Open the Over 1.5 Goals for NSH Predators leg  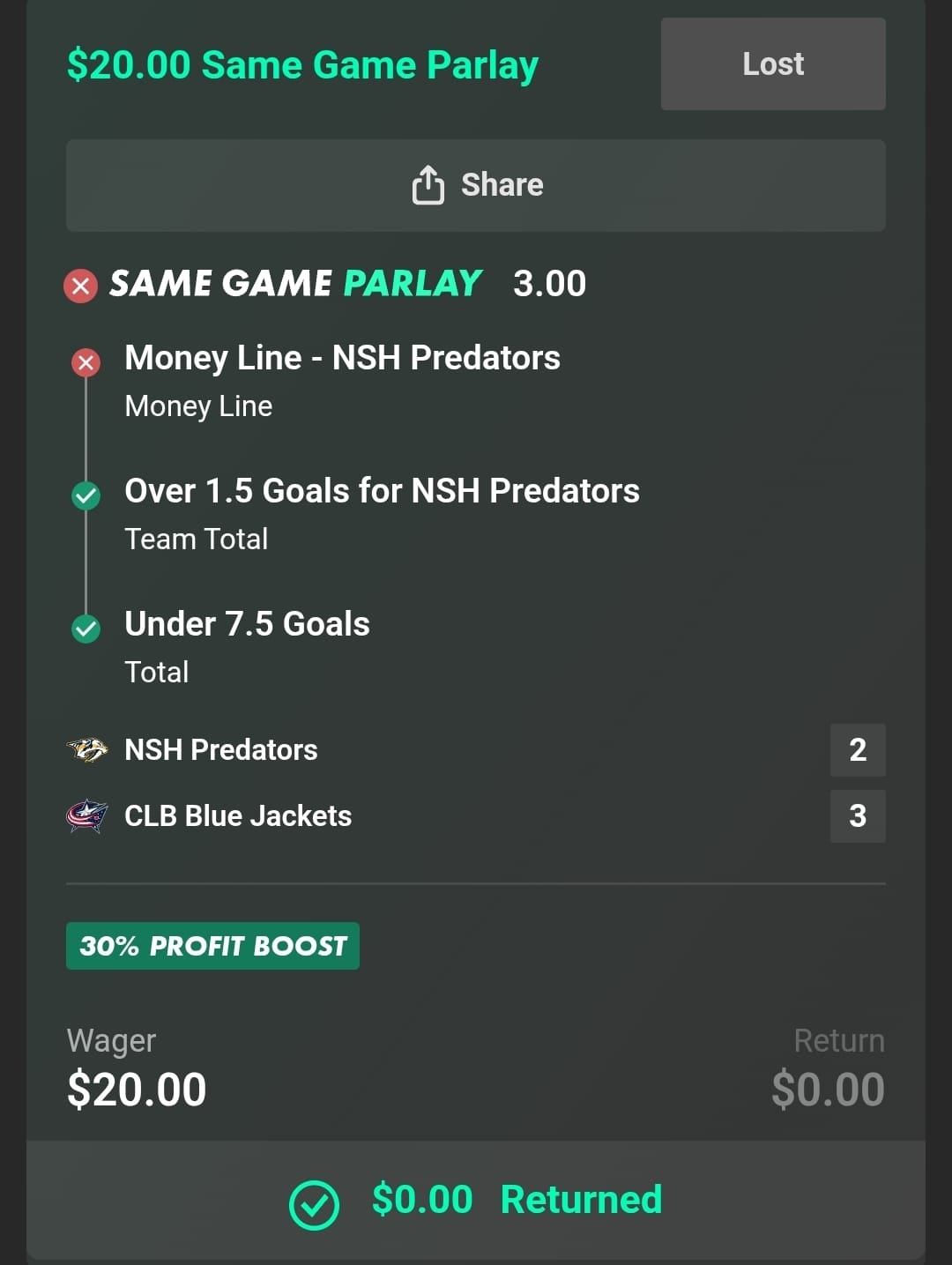382,491
